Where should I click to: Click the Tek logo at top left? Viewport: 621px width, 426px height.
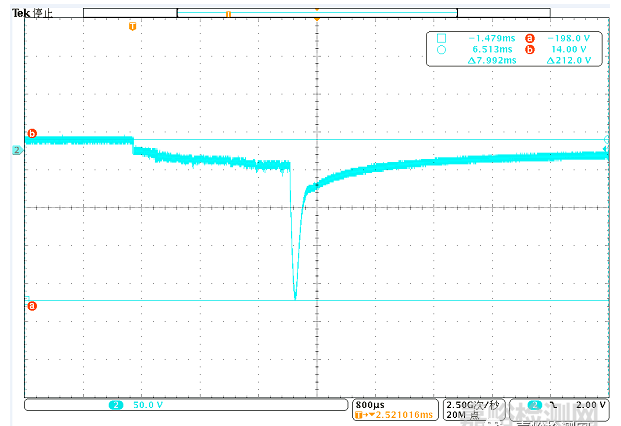tap(21, 13)
